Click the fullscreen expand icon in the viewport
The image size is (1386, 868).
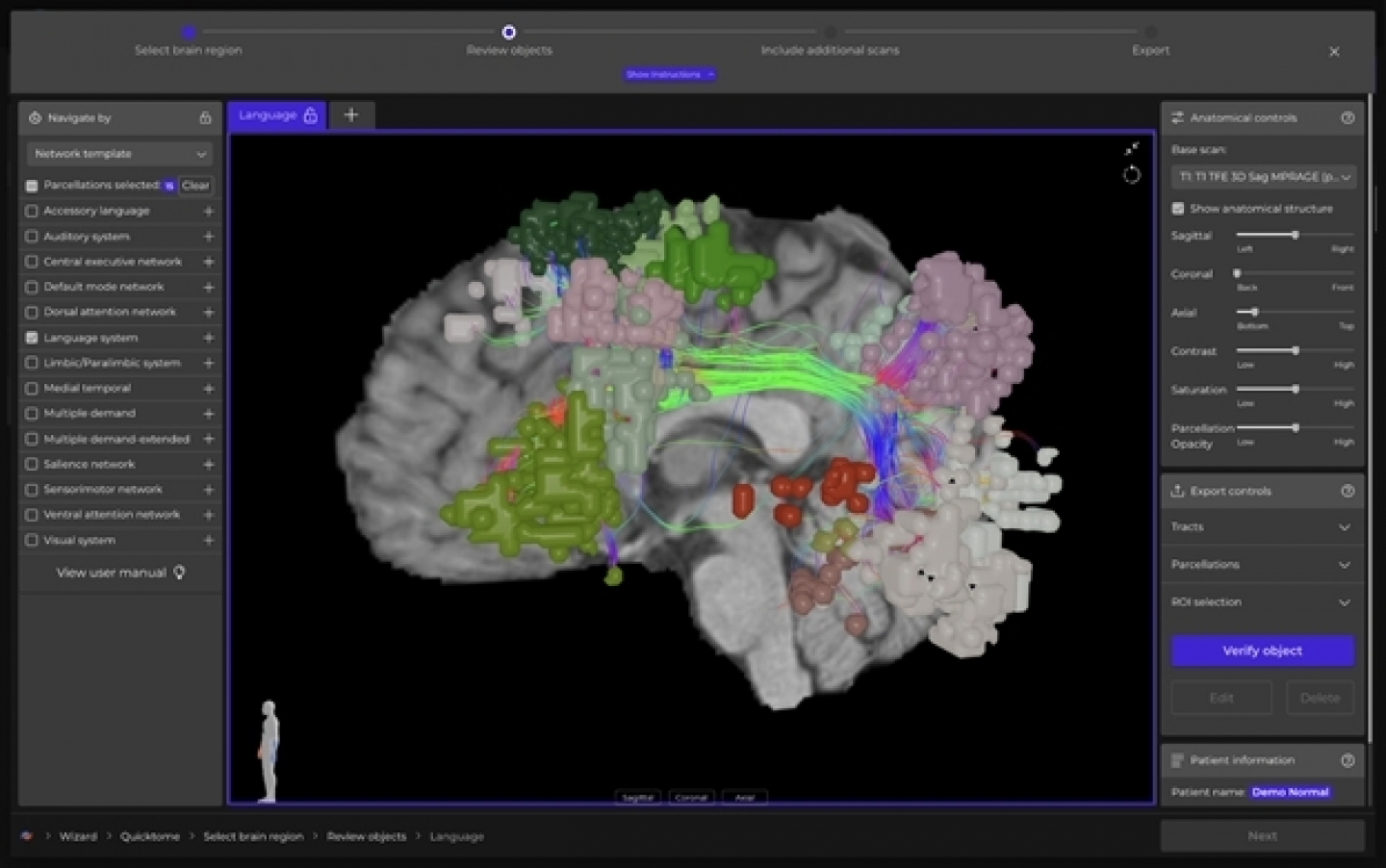[1132, 149]
